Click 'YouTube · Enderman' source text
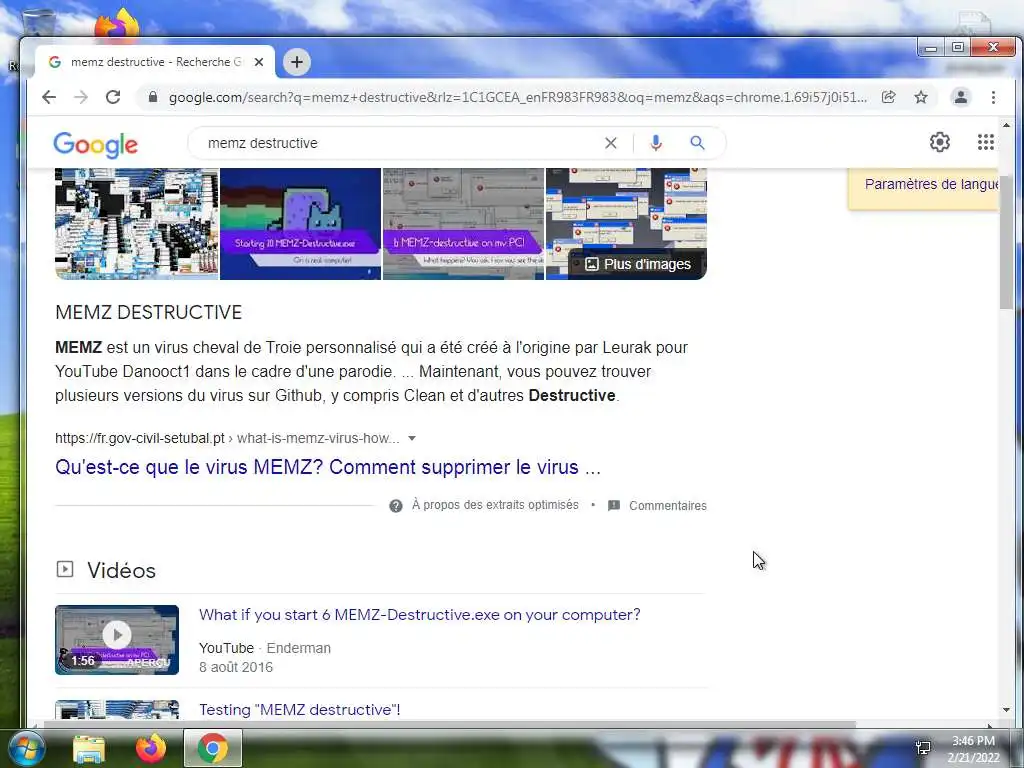The width and height of the screenshot is (1024, 768). click(264, 648)
